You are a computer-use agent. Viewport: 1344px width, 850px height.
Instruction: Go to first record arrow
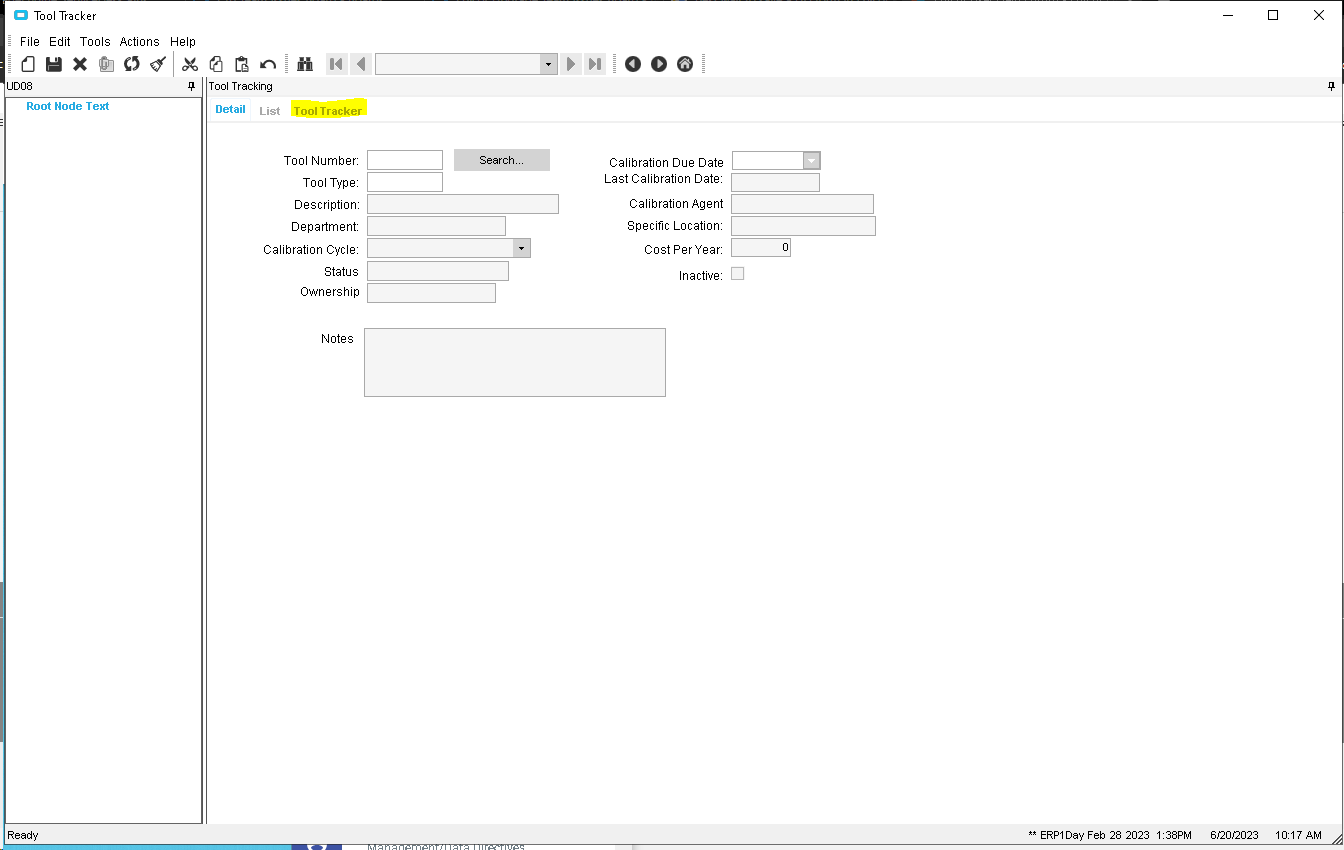tap(336, 64)
